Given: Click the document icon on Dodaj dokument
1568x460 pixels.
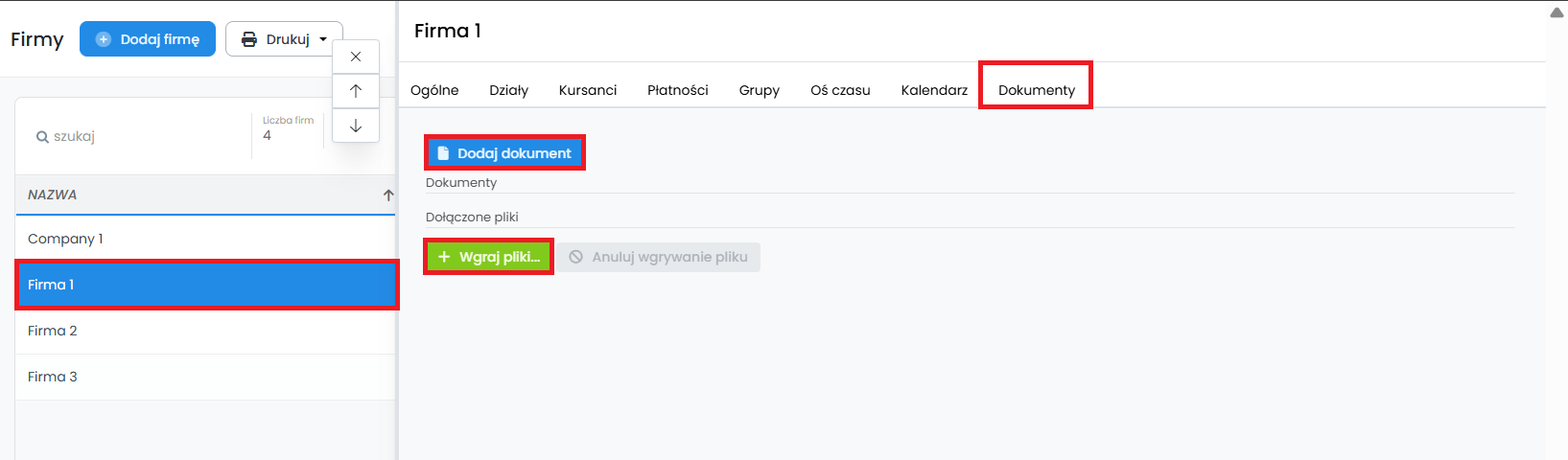Looking at the screenshot, I should coord(443,153).
